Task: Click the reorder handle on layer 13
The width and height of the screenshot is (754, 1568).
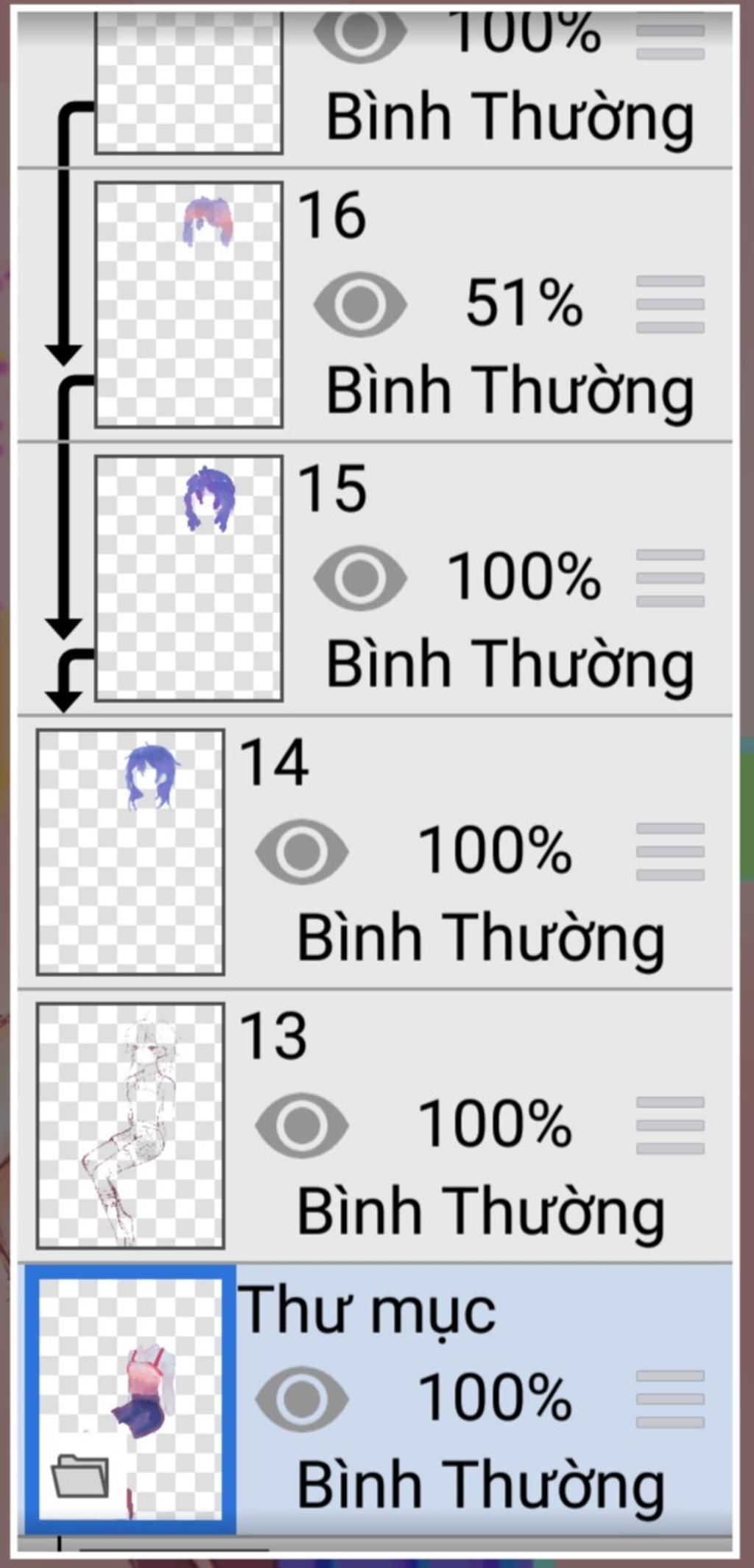Action: [x=670, y=1125]
